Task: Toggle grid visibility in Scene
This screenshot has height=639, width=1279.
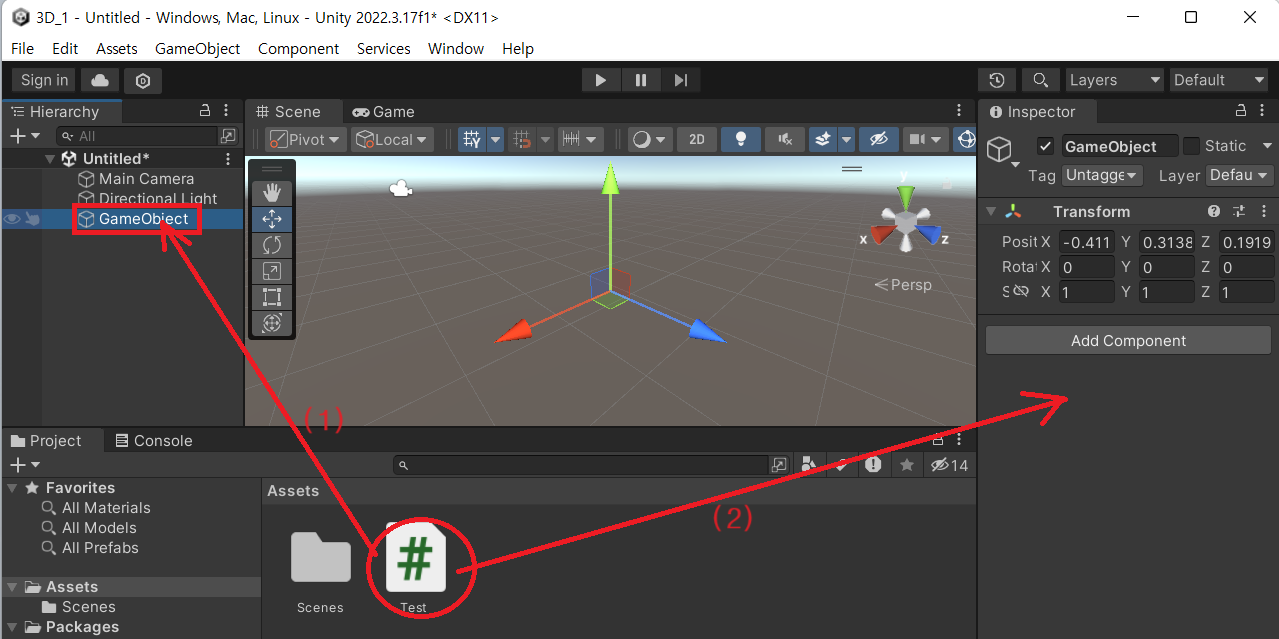Action: pos(473,140)
